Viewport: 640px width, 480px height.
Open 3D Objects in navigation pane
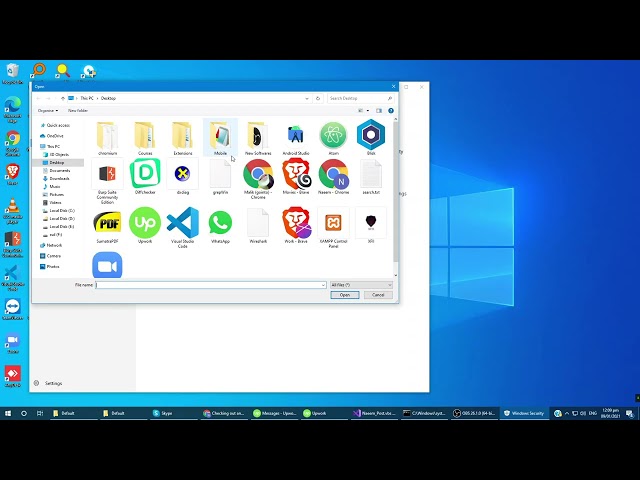pyautogui.click(x=59, y=155)
